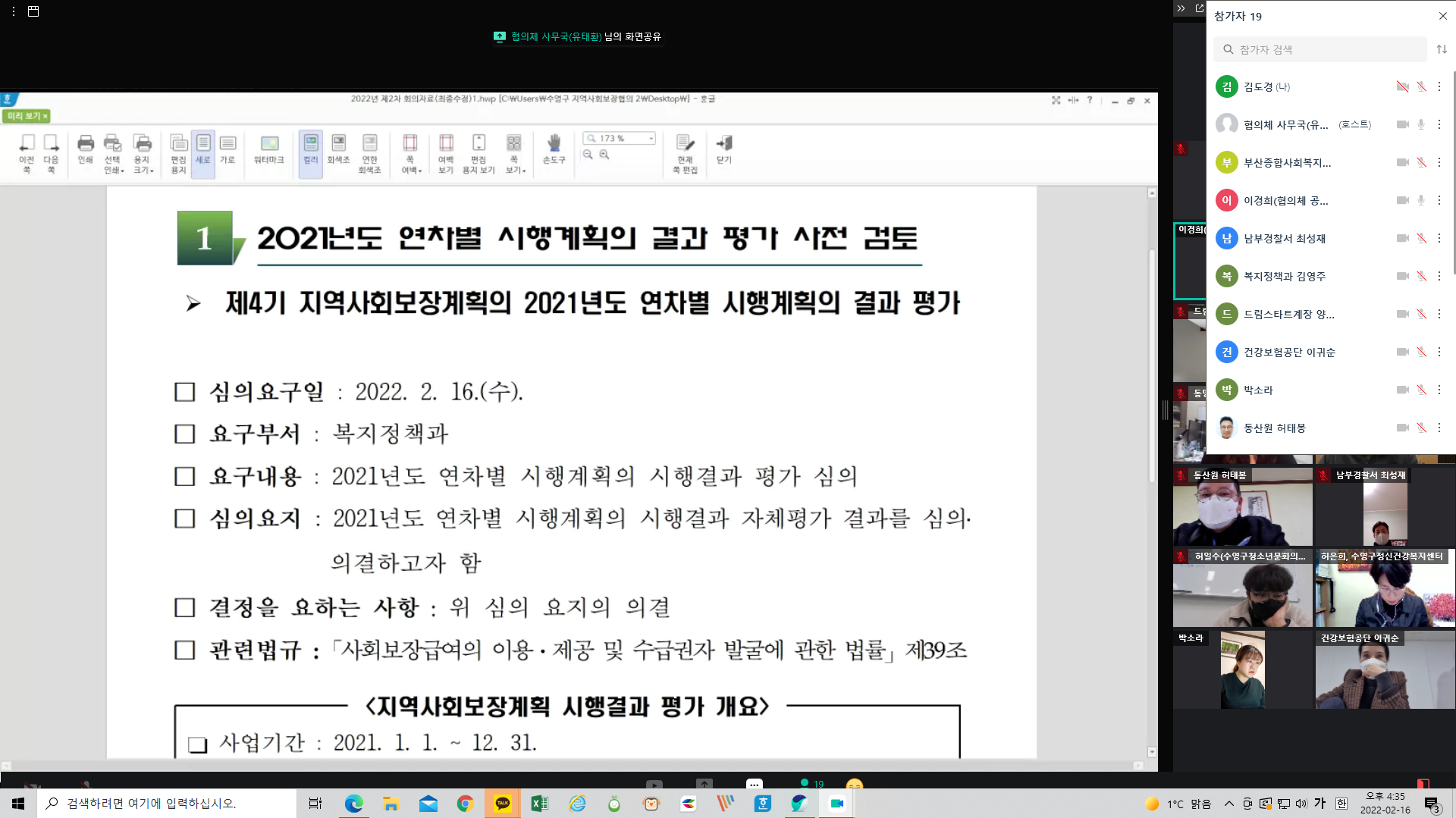Select participant 건강보험공단 이귀순 in list
Viewport: 1456px width, 818px height.
click(x=1331, y=352)
